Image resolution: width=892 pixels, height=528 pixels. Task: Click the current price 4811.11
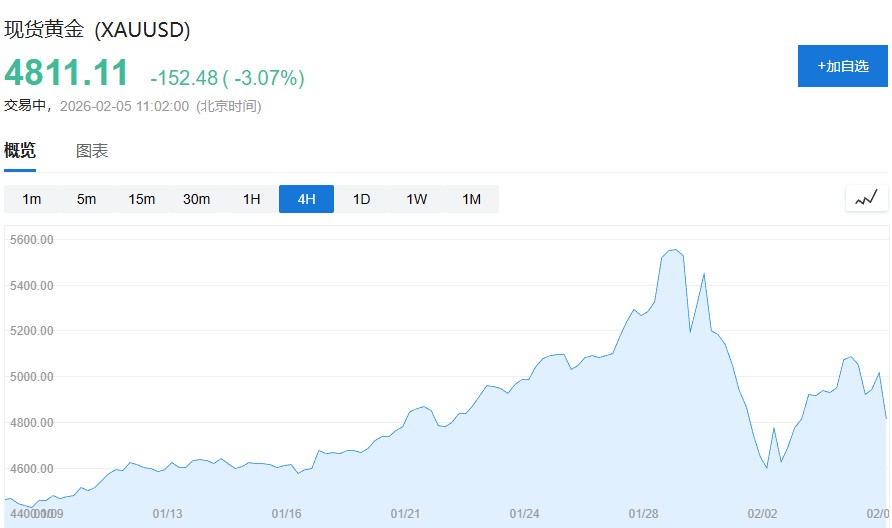tap(67, 74)
